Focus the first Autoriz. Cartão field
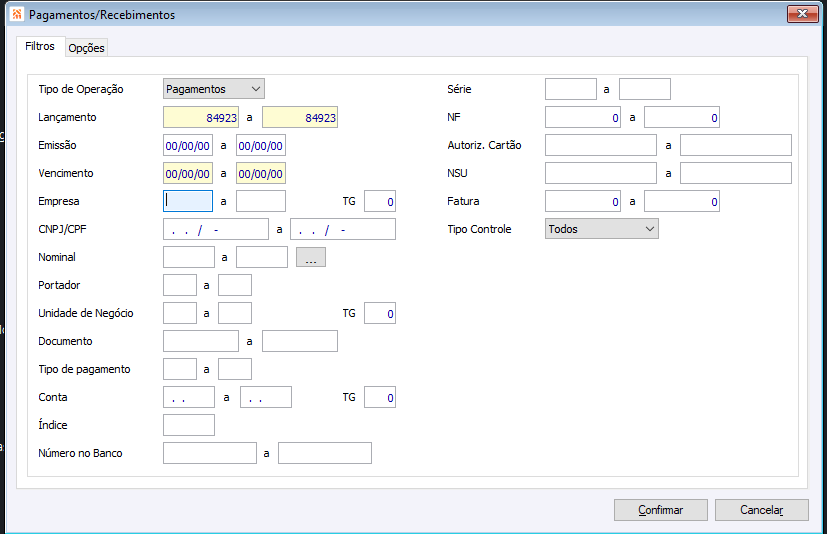827x534 pixels. tap(600, 145)
